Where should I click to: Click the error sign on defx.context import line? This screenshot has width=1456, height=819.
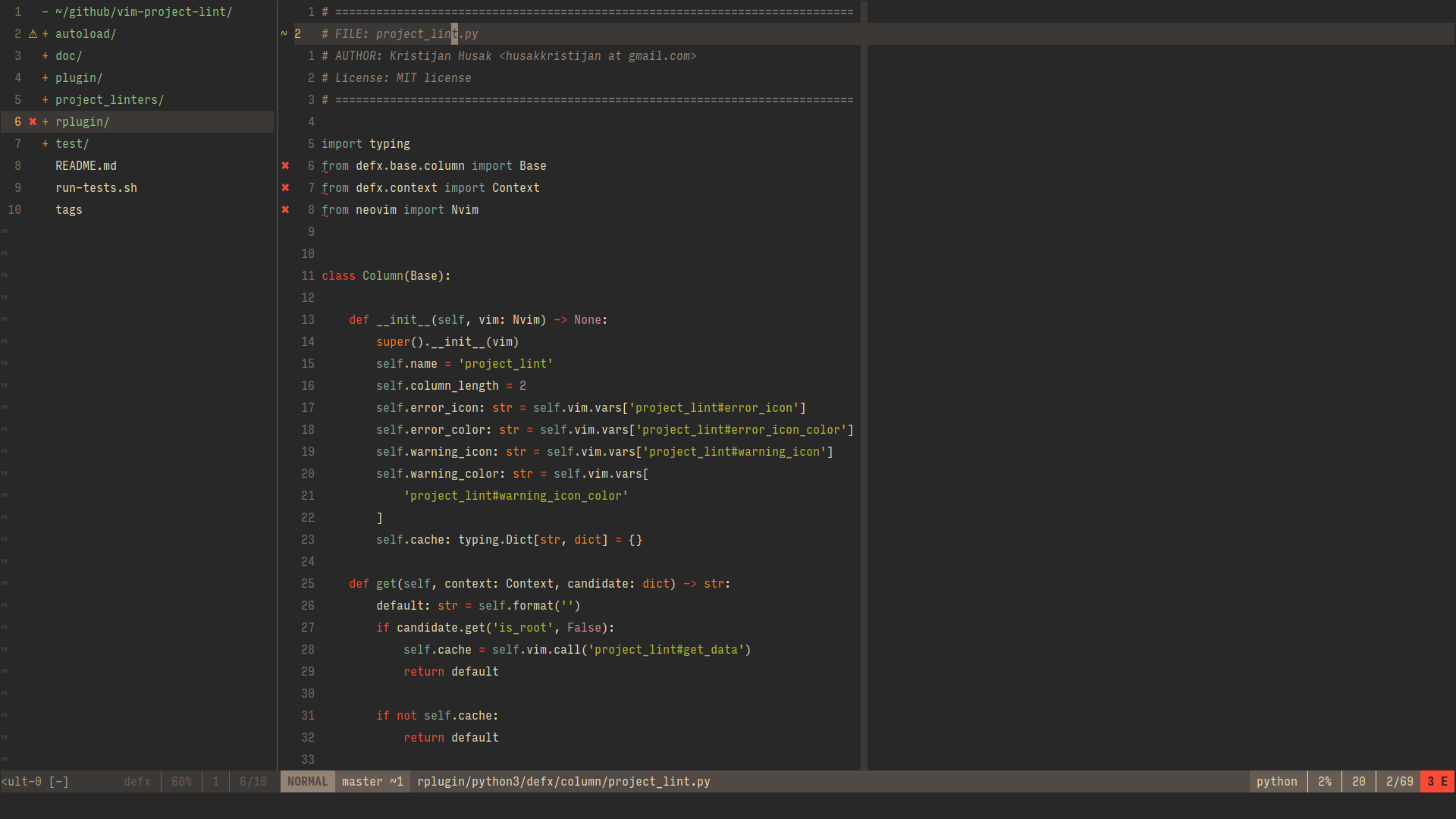(x=285, y=188)
